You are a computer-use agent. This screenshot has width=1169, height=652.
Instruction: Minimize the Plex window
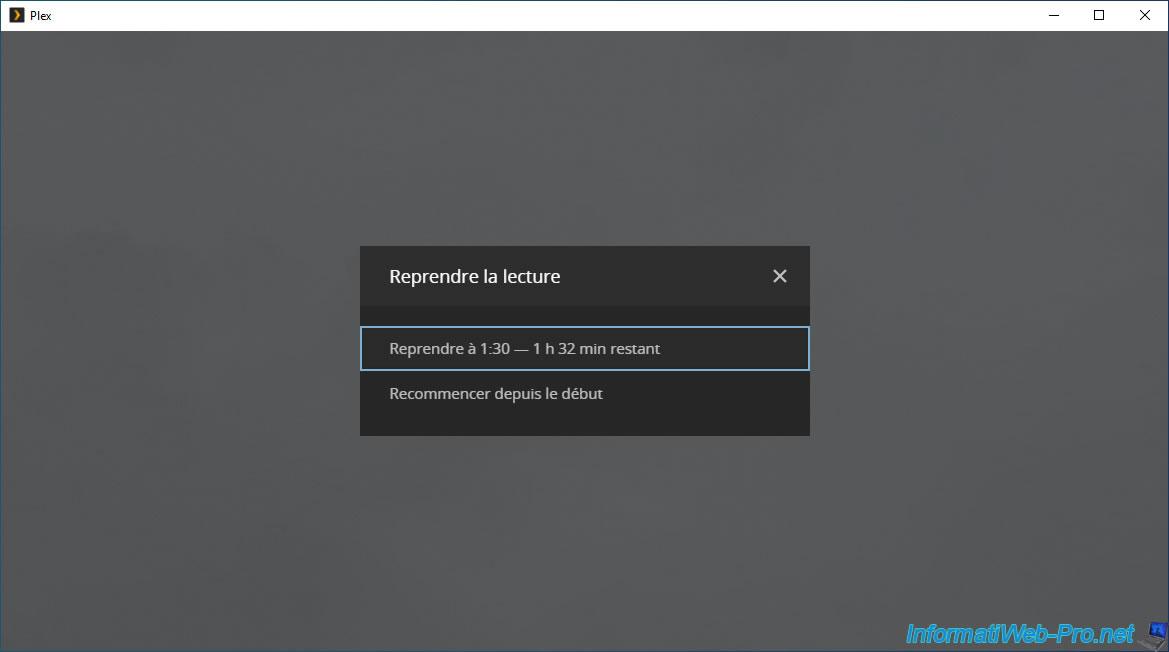click(x=1053, y=15)
